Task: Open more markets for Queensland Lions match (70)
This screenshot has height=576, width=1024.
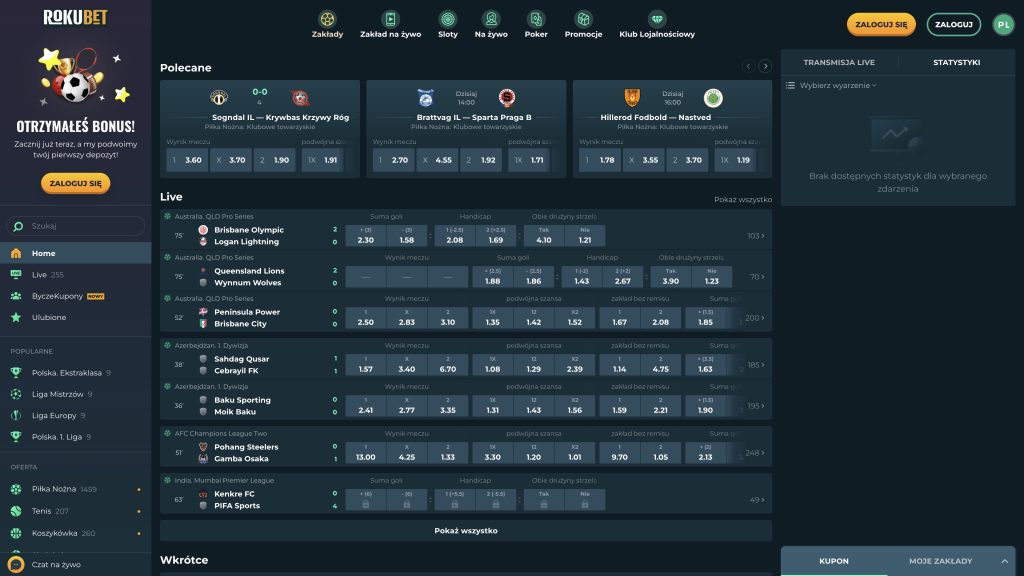Action: coord(757,277)
